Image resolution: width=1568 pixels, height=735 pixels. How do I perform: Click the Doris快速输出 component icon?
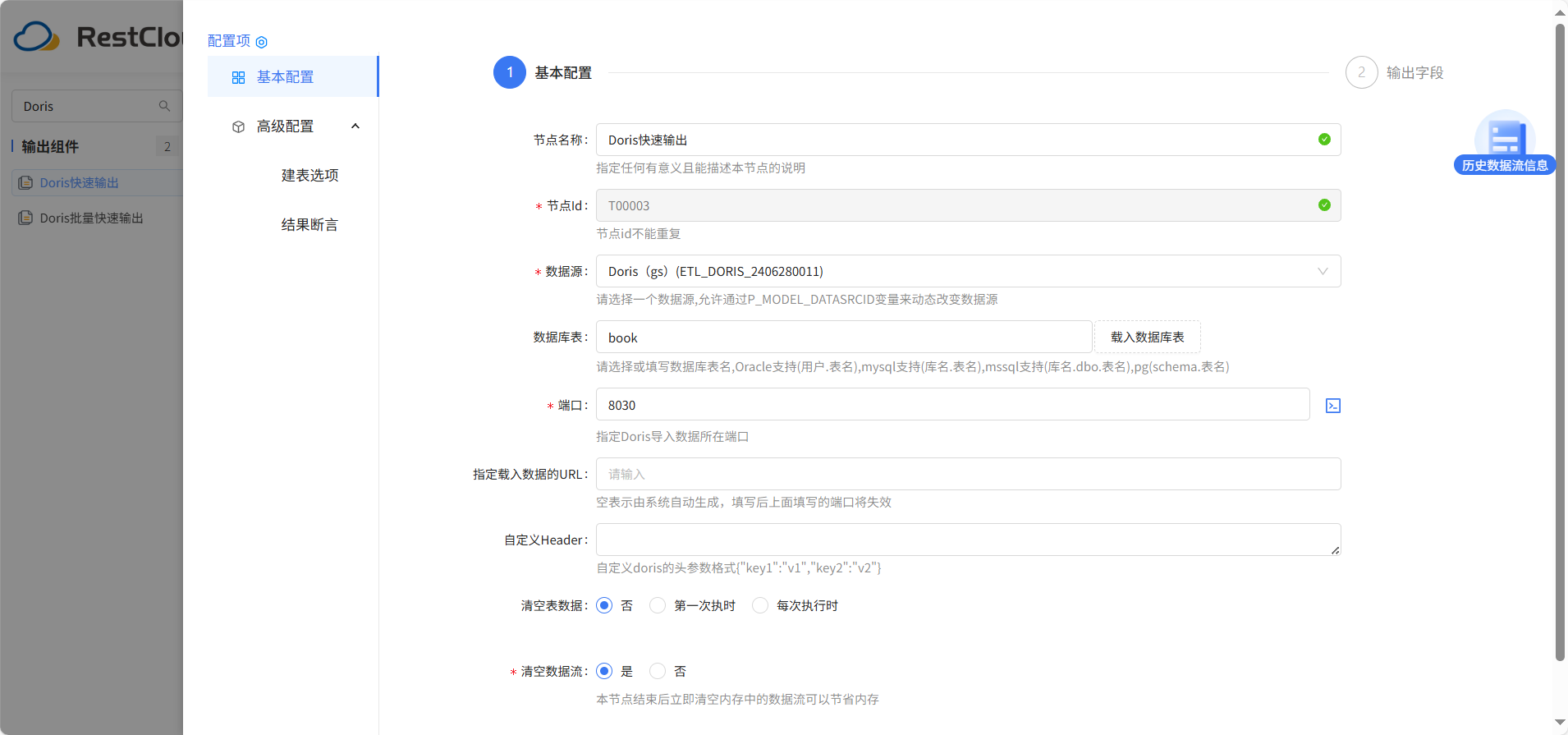[x=25, y=182]
